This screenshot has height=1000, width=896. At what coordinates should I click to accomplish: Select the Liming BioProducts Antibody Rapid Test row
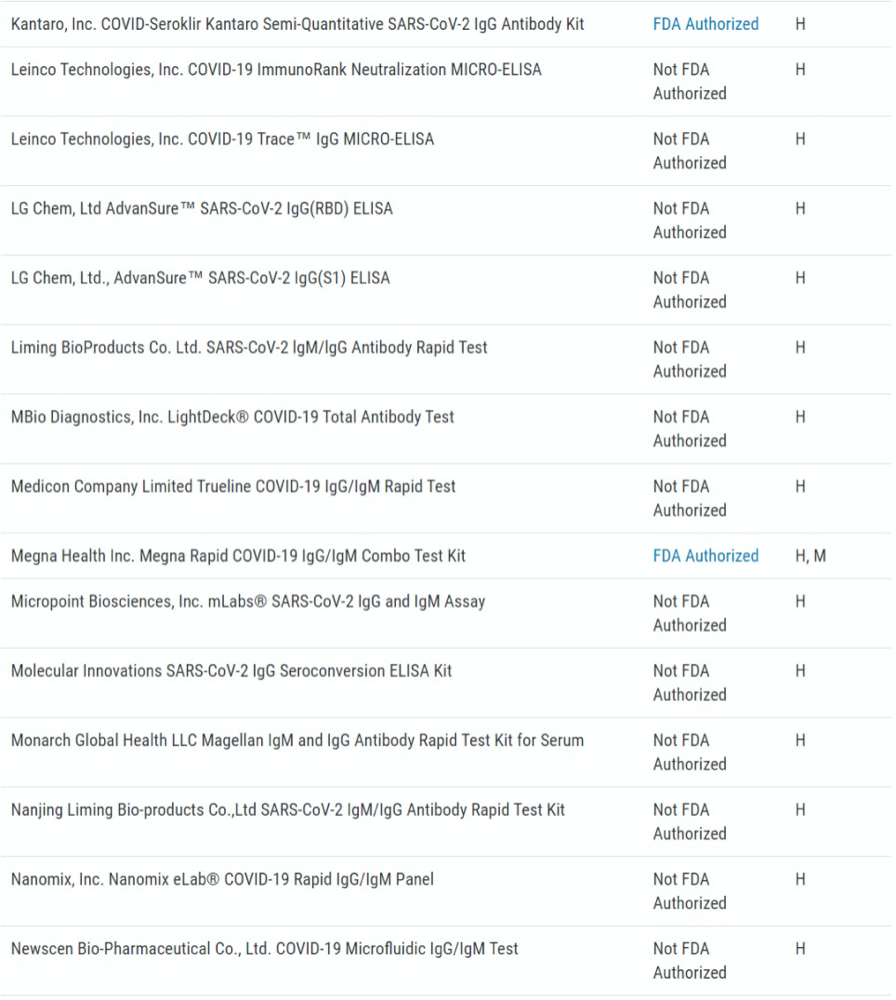click(249, 348)
